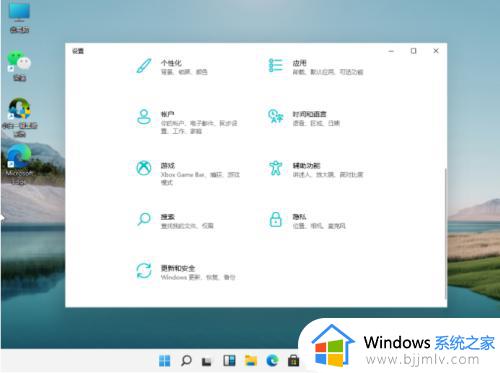Open 游戏 gaming settings with the Xbox icon

tap(188, 173)
